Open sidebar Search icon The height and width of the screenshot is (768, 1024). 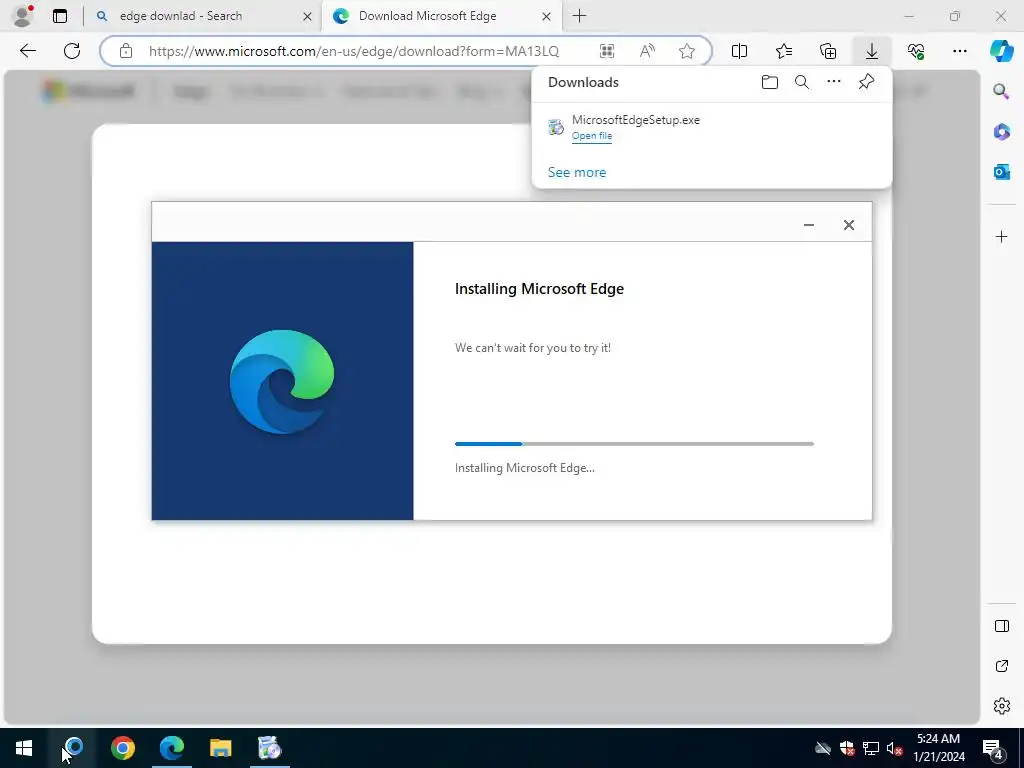pyautogui.click(x=1001, y=91)
